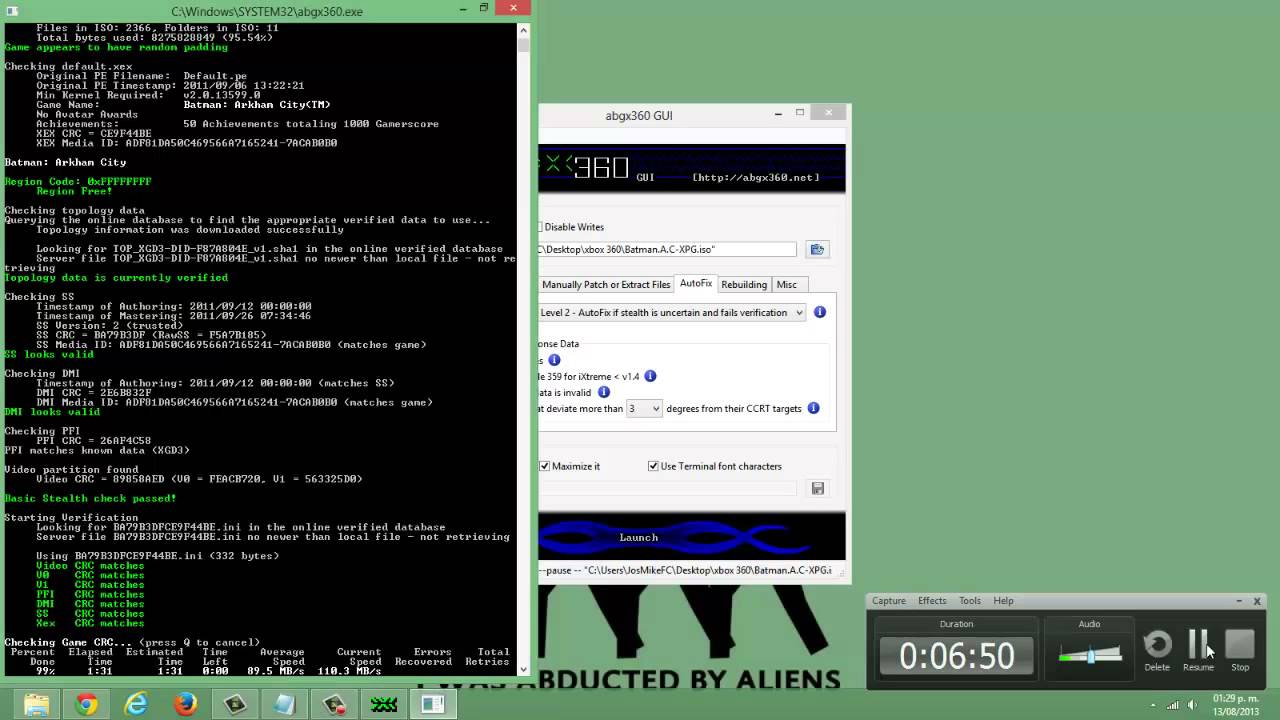The image size is (1280, 720).
Task: Click 'Basic Stealth check passed!' console line
Action: (90, 498)
